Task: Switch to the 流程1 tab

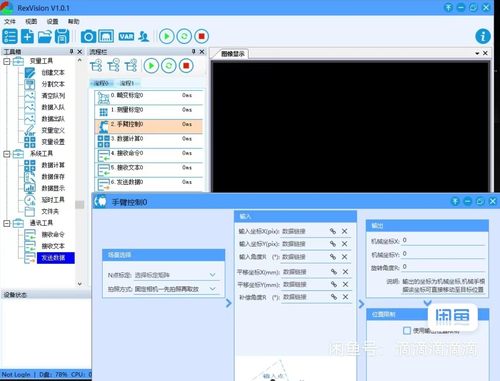Action: tap(127, 83)
